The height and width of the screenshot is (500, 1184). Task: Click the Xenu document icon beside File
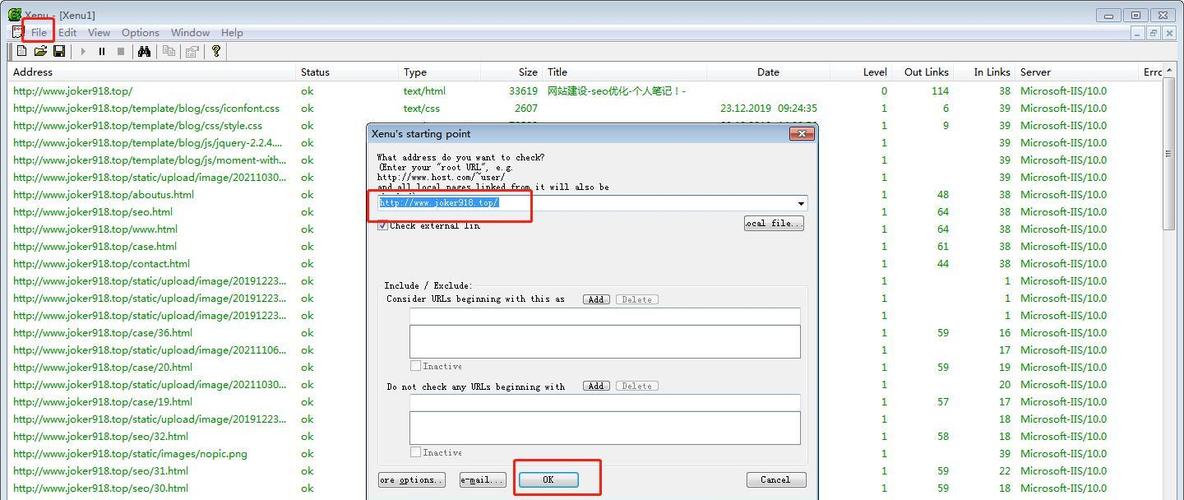17,32
